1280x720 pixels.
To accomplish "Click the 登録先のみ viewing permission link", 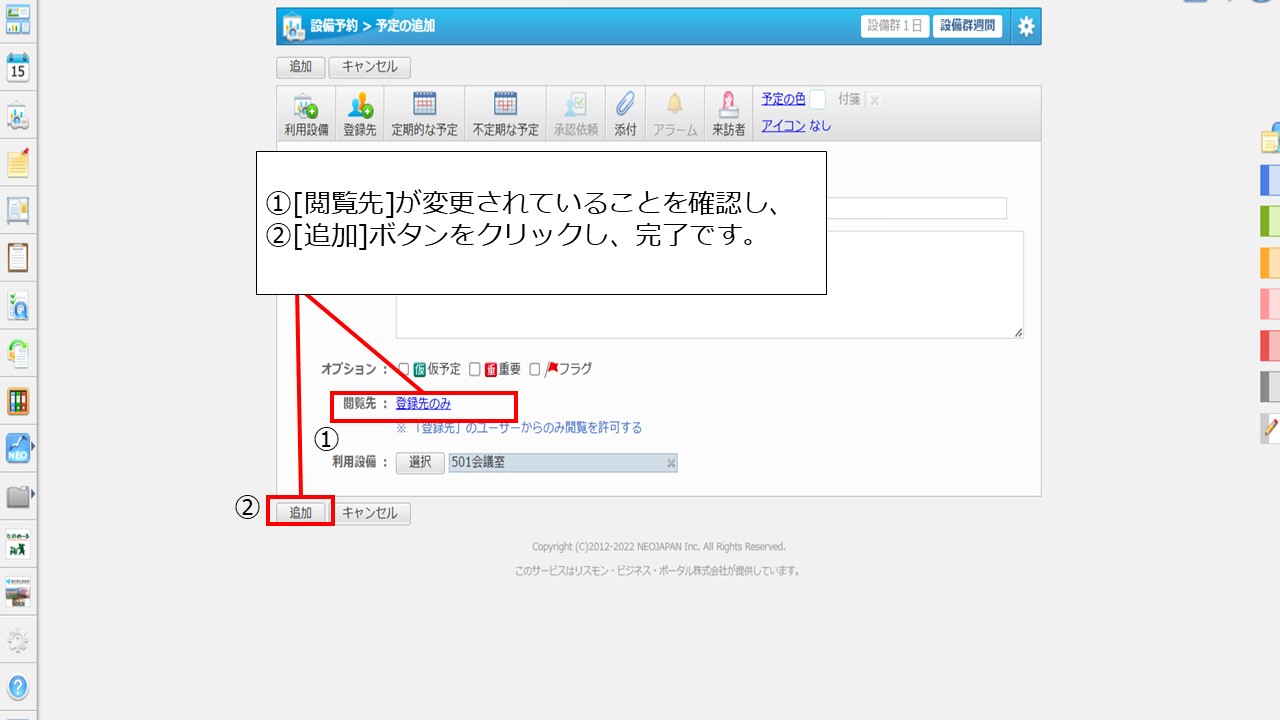I will [423, 404].
